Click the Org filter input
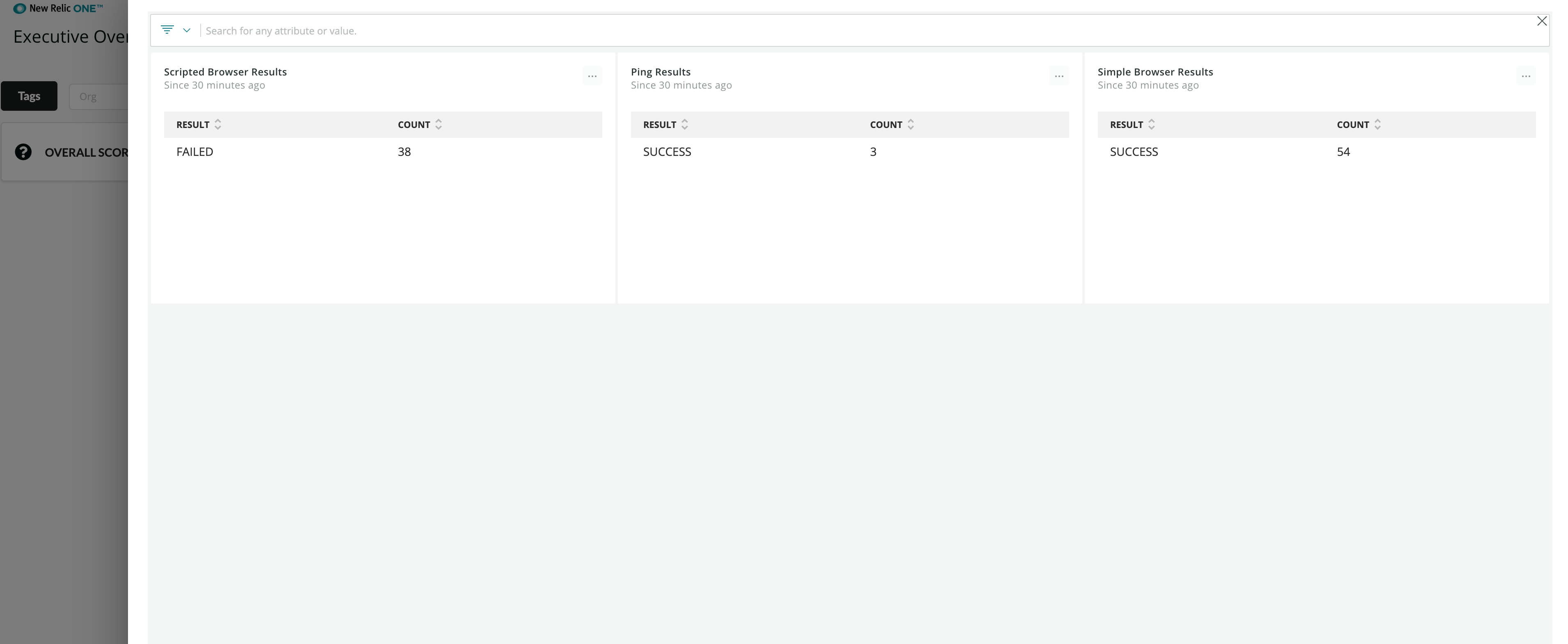This screenshot has height=644, width=1568. tap(99, 97)
